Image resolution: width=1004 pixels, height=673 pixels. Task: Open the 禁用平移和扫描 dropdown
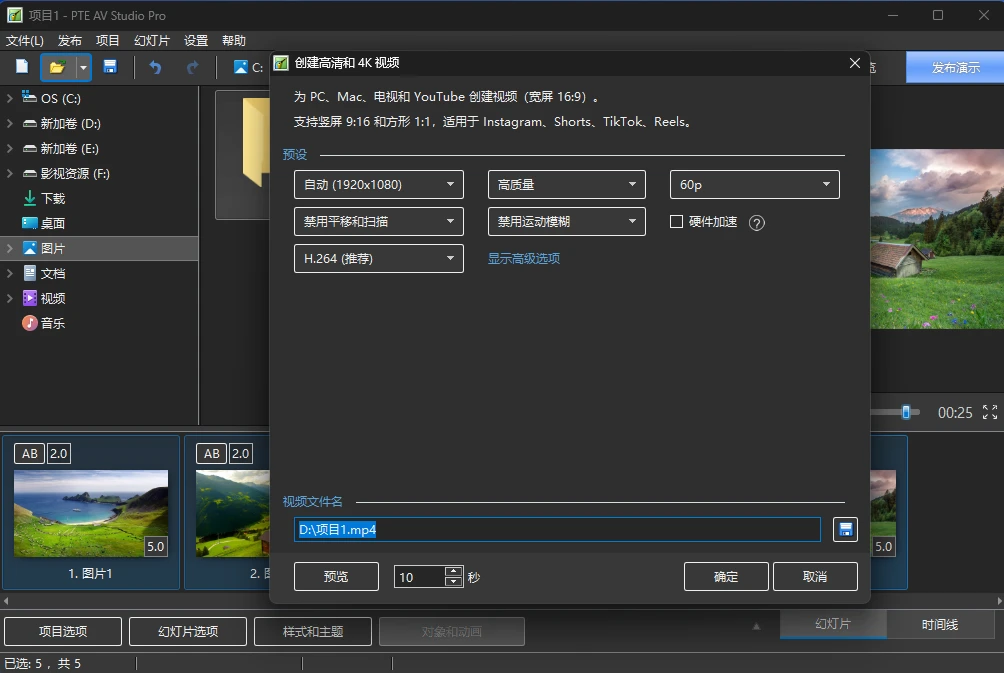[378, 222]
